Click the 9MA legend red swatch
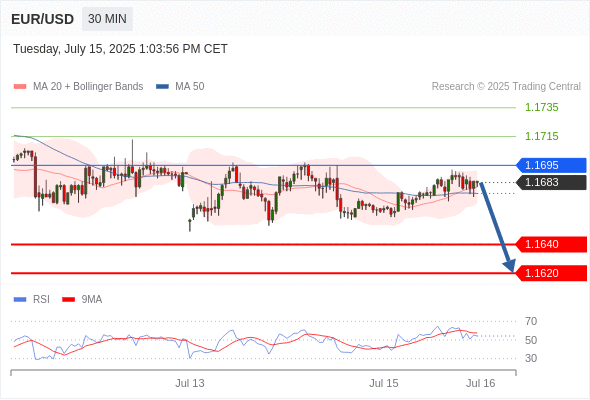Viewport: 590px width, 400px height. (x=68, y=300)
